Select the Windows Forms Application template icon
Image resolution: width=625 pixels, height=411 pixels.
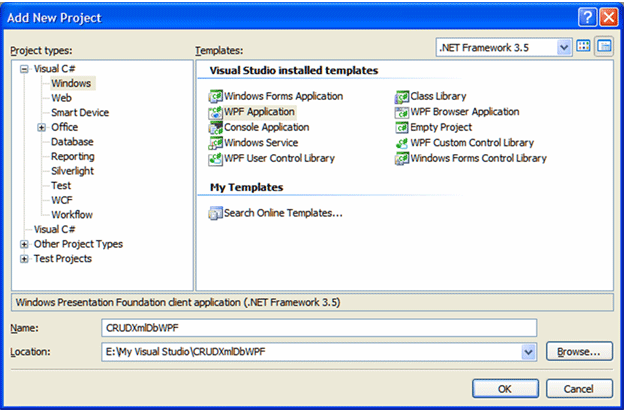click(x=216, y=96)
